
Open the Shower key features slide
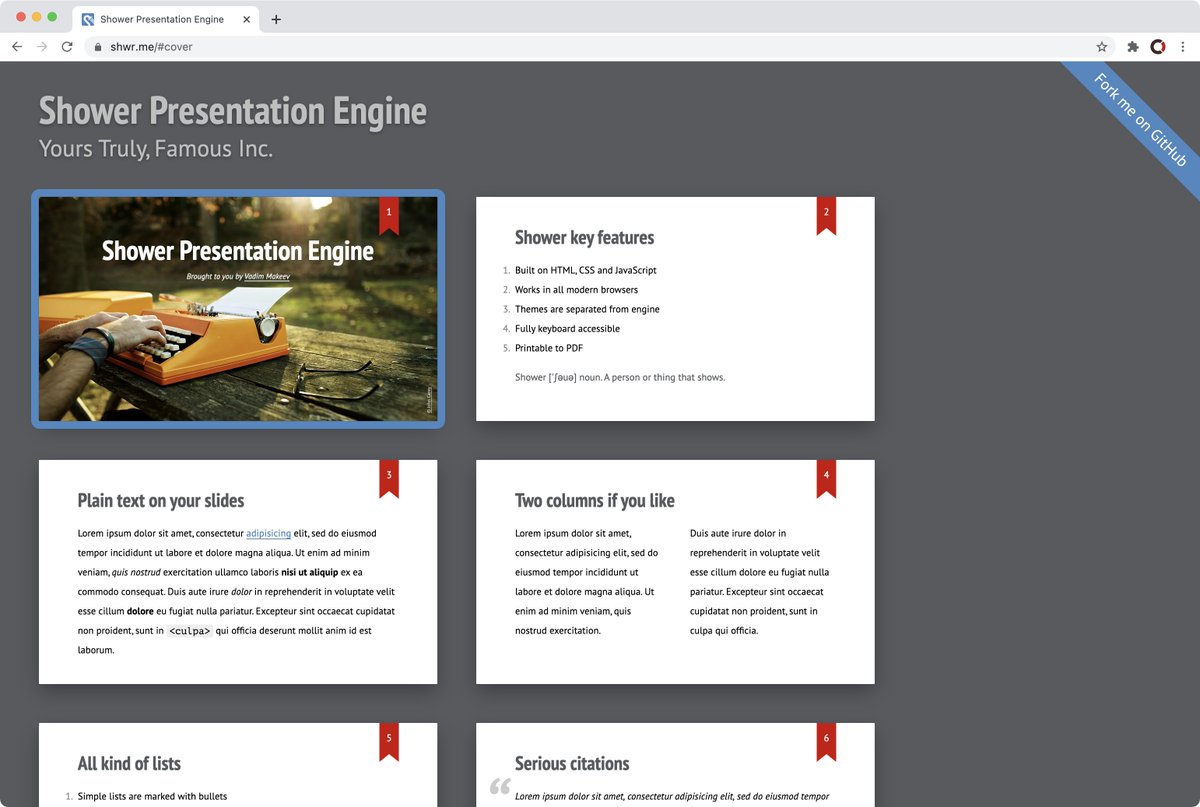tap(675, 309)
